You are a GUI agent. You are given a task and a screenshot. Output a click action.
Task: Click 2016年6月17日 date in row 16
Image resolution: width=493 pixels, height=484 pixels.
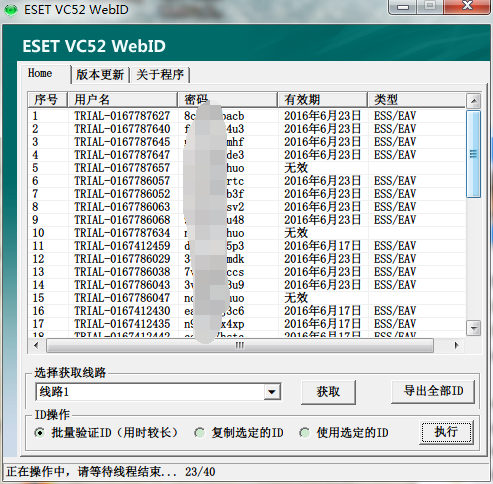pos(322,311)
